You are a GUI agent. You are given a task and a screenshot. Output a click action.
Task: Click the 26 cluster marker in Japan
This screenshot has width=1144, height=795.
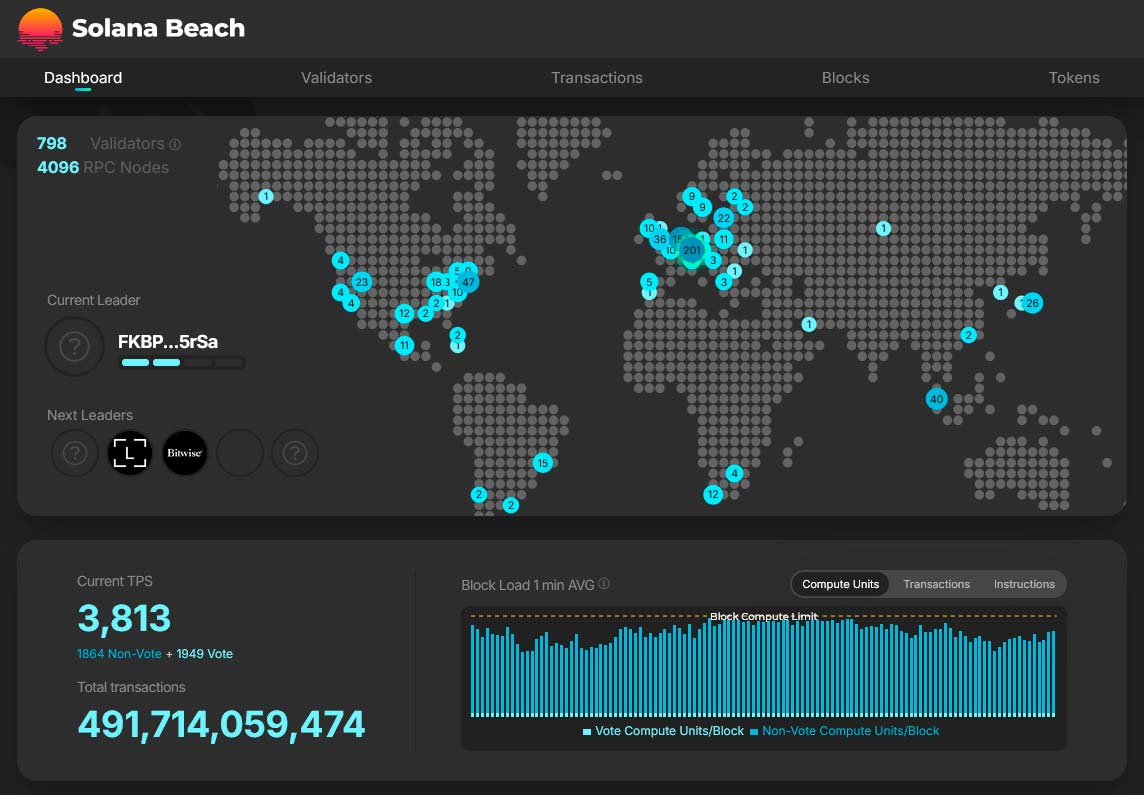[x=1032, y=303]
